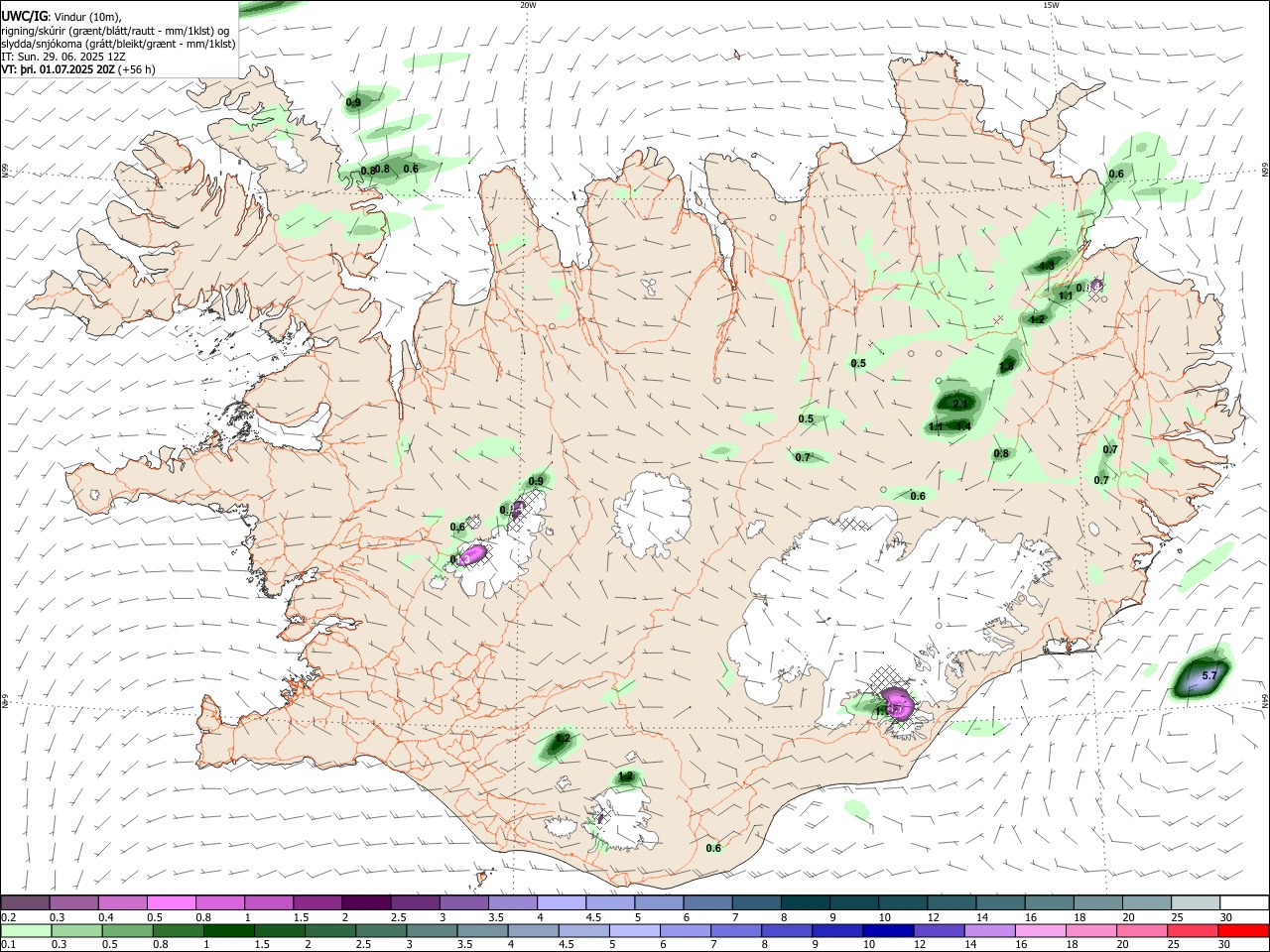
Task: Click the 0.4 label in the legend
Action: coord(105,917)
